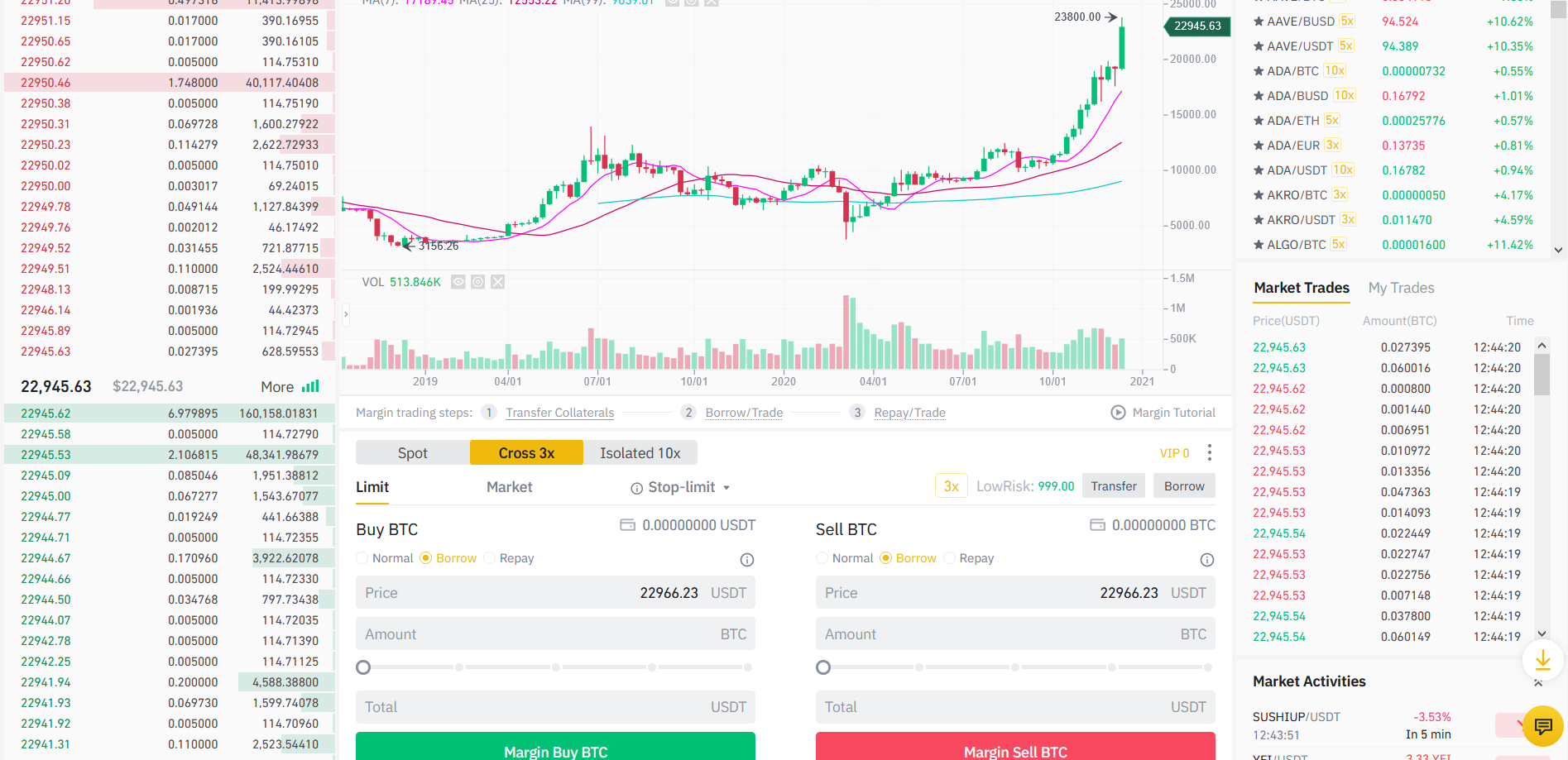Screen dimensions: 1568x760
Task: Expand the chart side panel arrow
Action: pos(346,314)
